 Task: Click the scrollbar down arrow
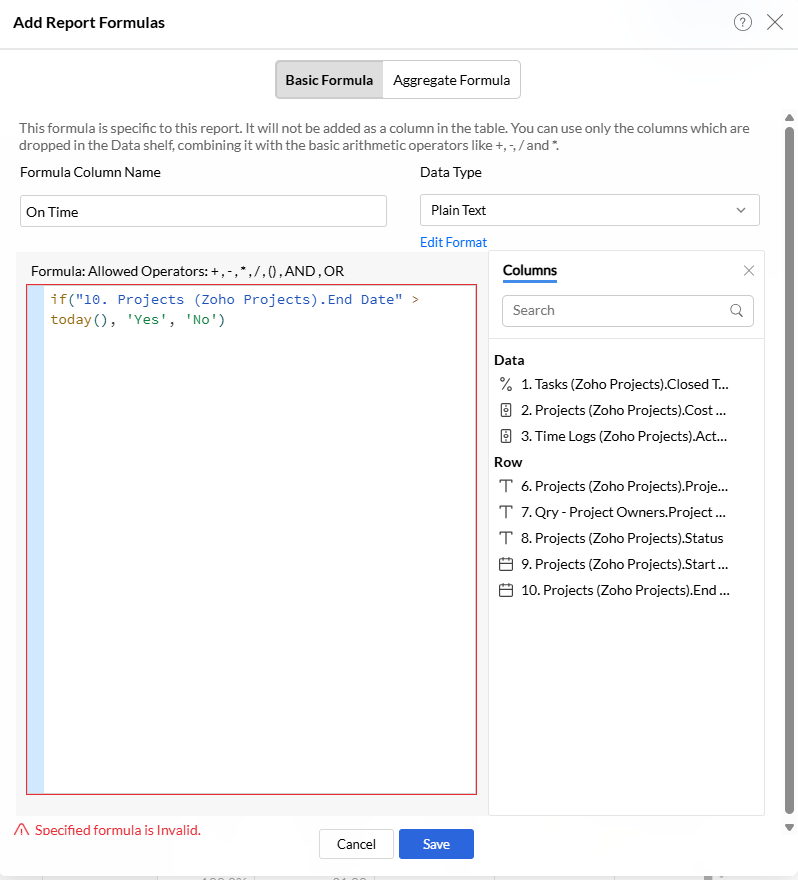tap(789, 827)
